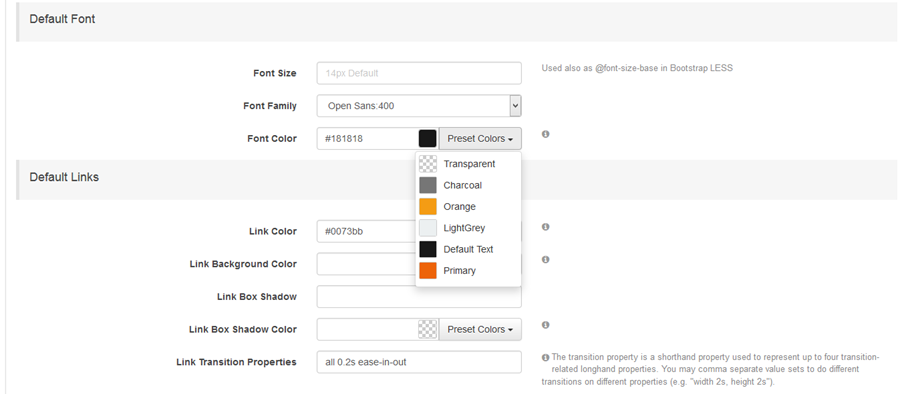Click info icon beside Link Box Shadow Color
This screenshot has height=394, width=900.
click(x=545, y=325)
